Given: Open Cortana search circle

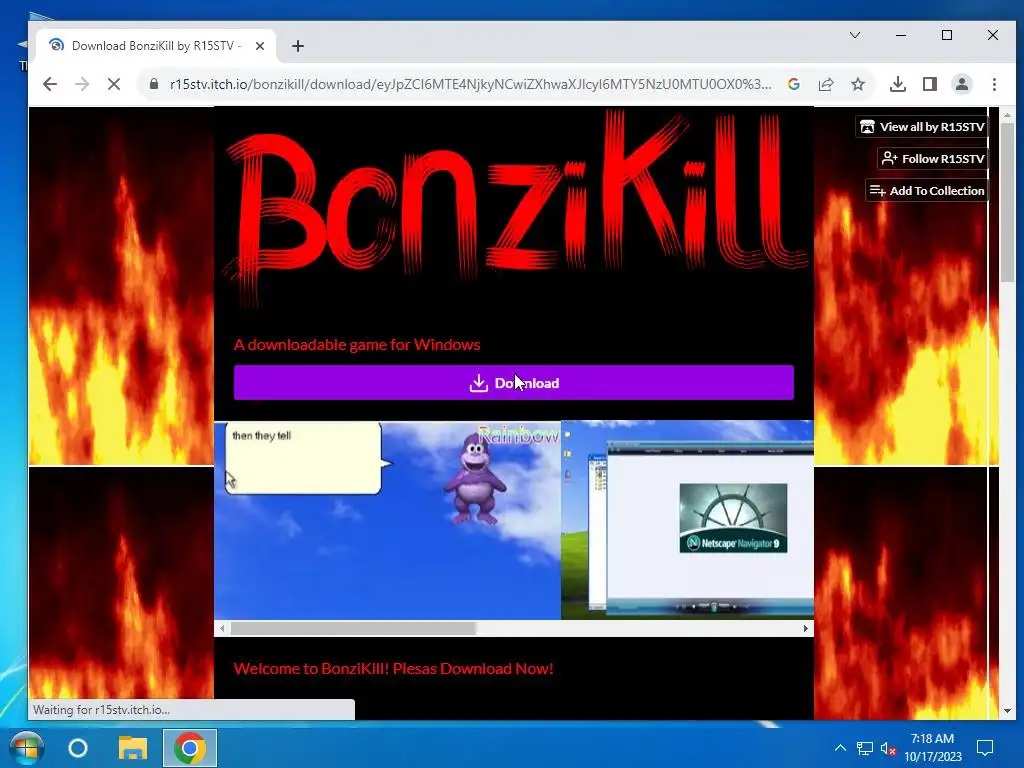Looking at the screenshot, I should (x=78, y=748).
